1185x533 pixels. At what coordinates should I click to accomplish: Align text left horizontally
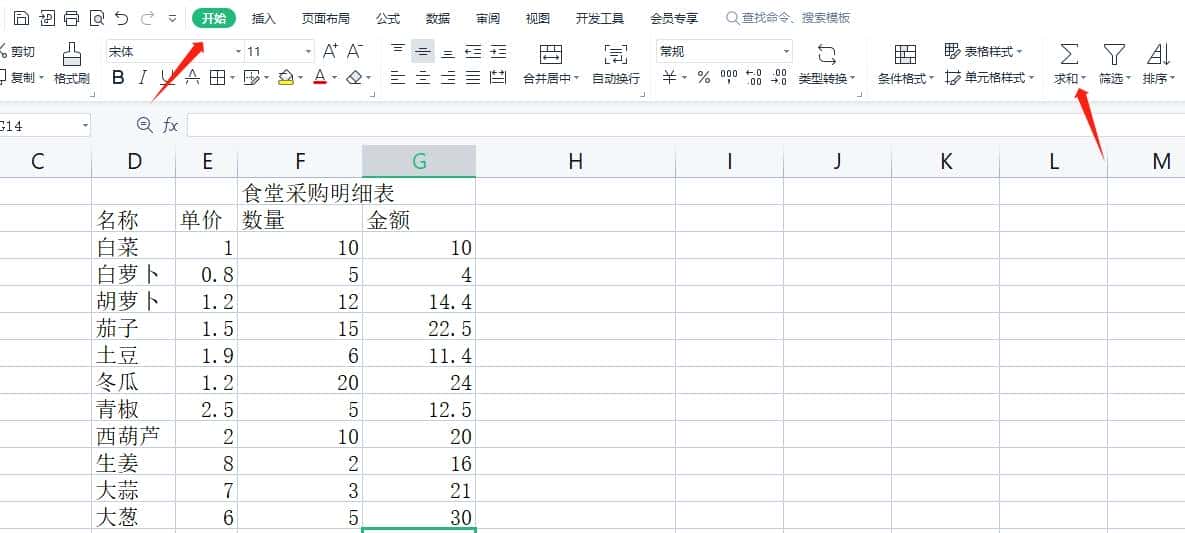pos(398,77)
